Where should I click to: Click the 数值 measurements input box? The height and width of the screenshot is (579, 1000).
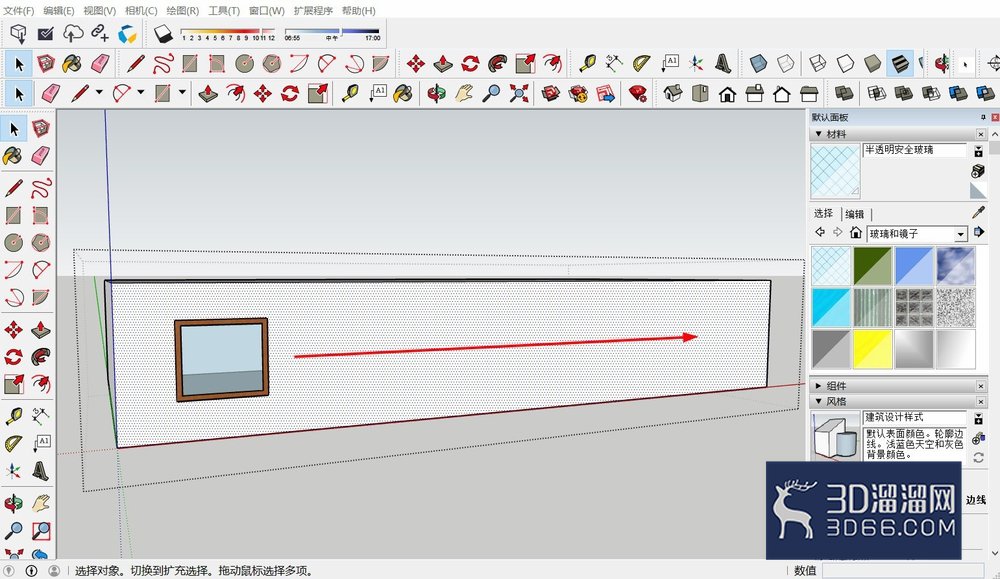tap(903, 570)
